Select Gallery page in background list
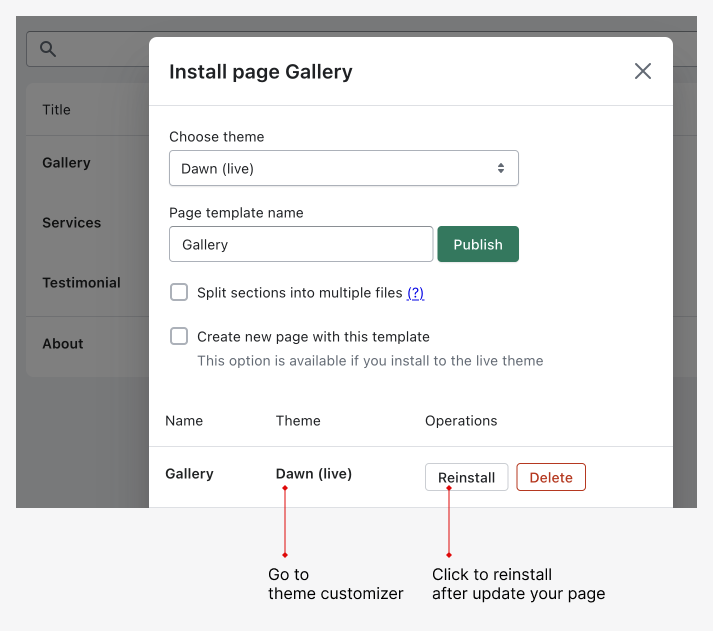Image resolution: width=713 pixels, height=631 pixels. click(66, 163)
